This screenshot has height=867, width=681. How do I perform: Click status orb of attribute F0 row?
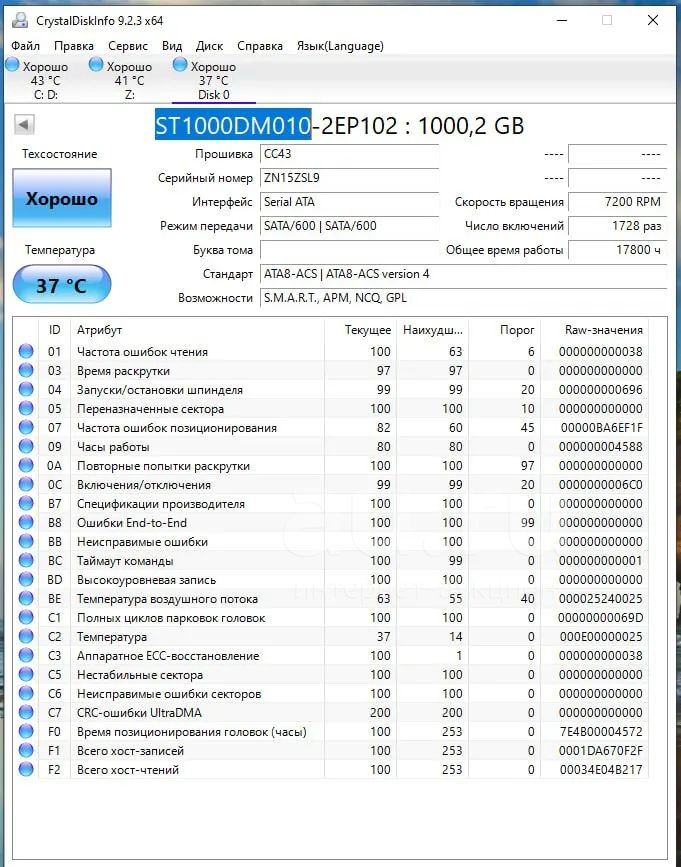coord(26,732)
